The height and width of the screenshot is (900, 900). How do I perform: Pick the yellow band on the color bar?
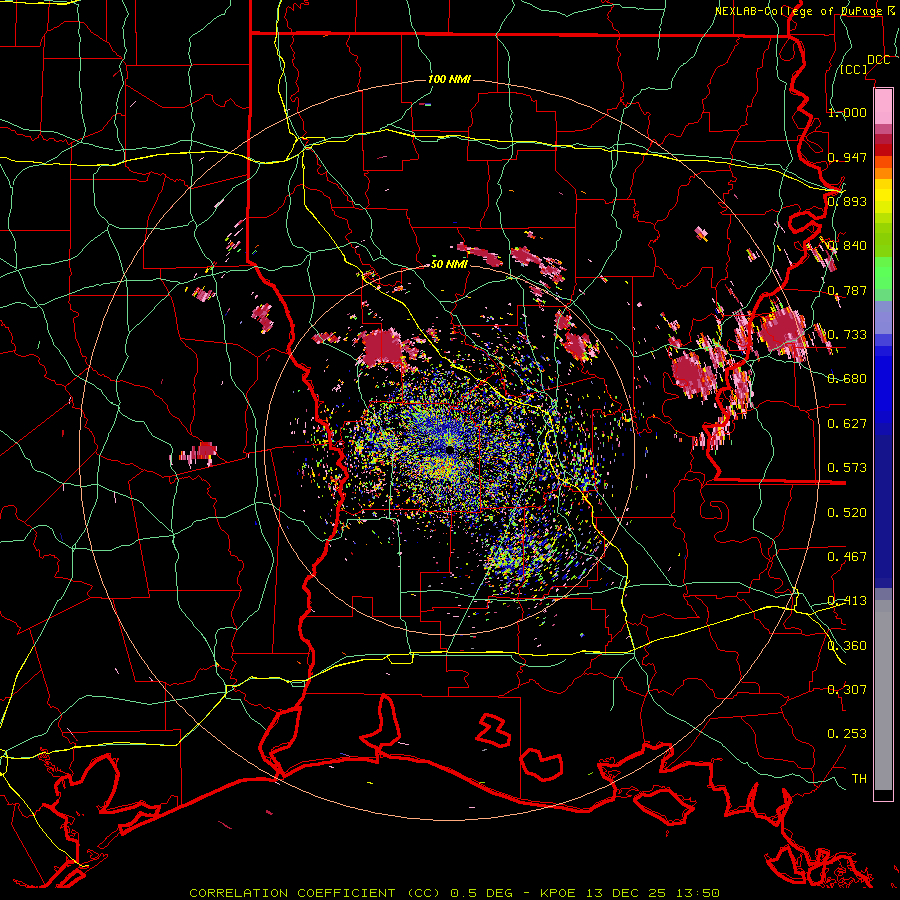[883, 196]
